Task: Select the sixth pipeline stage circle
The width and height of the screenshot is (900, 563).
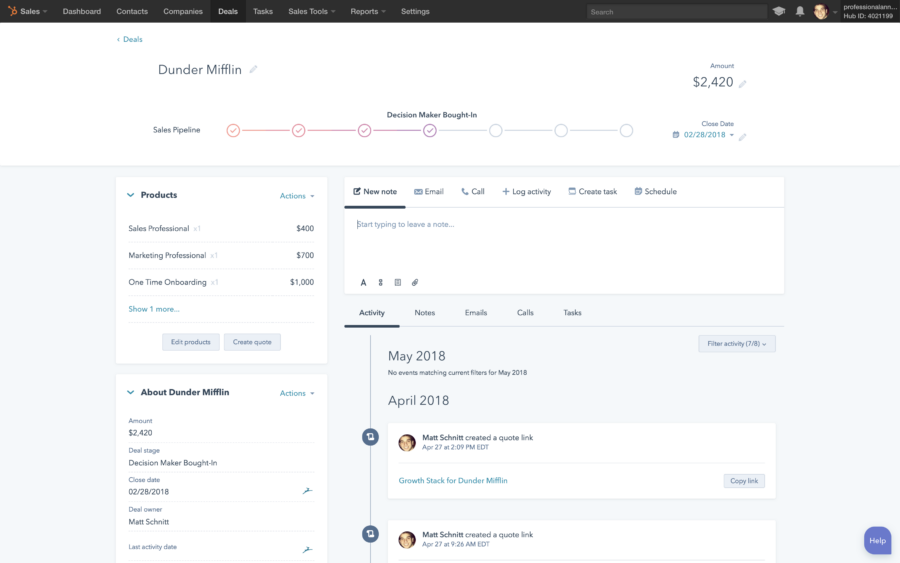Action: point(561,130)
